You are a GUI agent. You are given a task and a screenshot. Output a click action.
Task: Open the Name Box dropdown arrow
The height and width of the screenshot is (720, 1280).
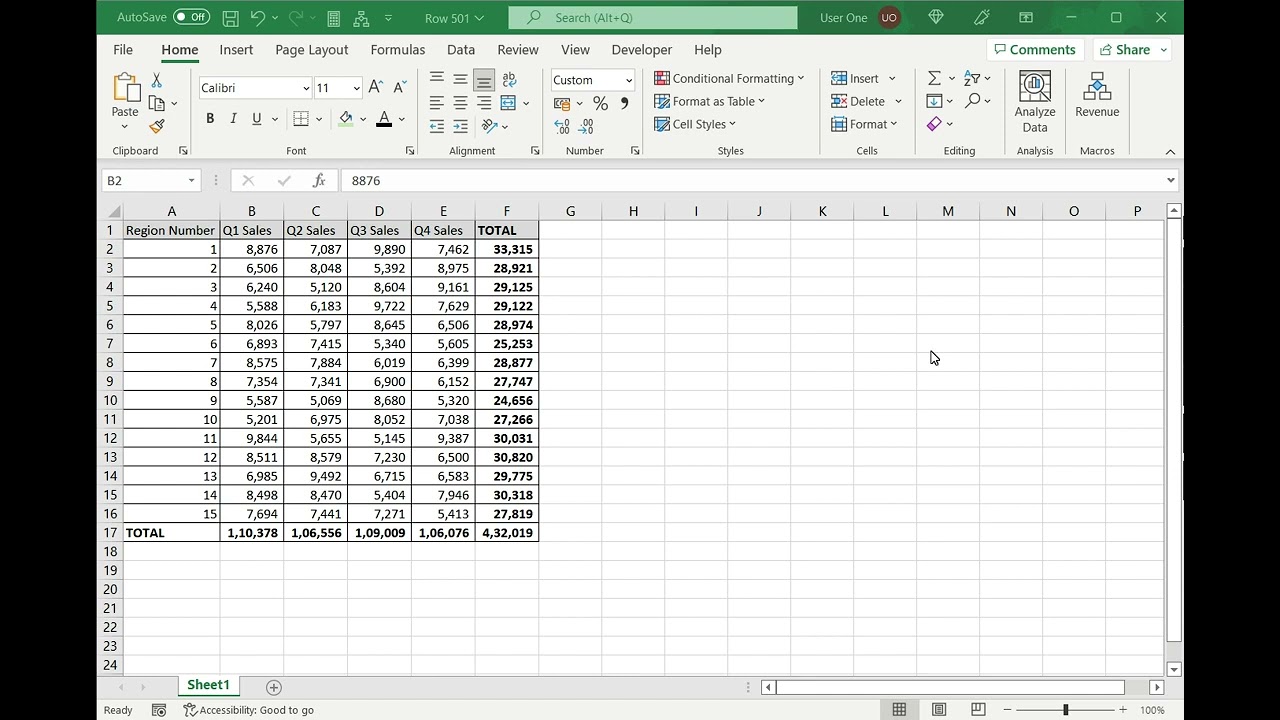tap(191, 181)
